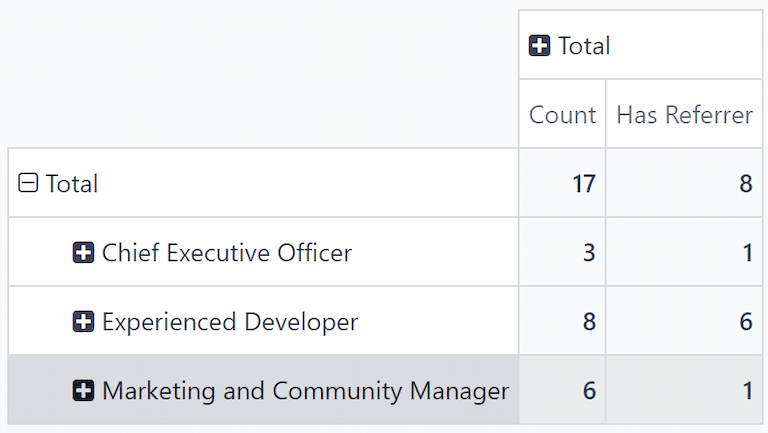Image resolution: width=768 pixels, height=433 pixels.
Task: Click Marketing and Community Manager count cell
Action: [562, 391]
